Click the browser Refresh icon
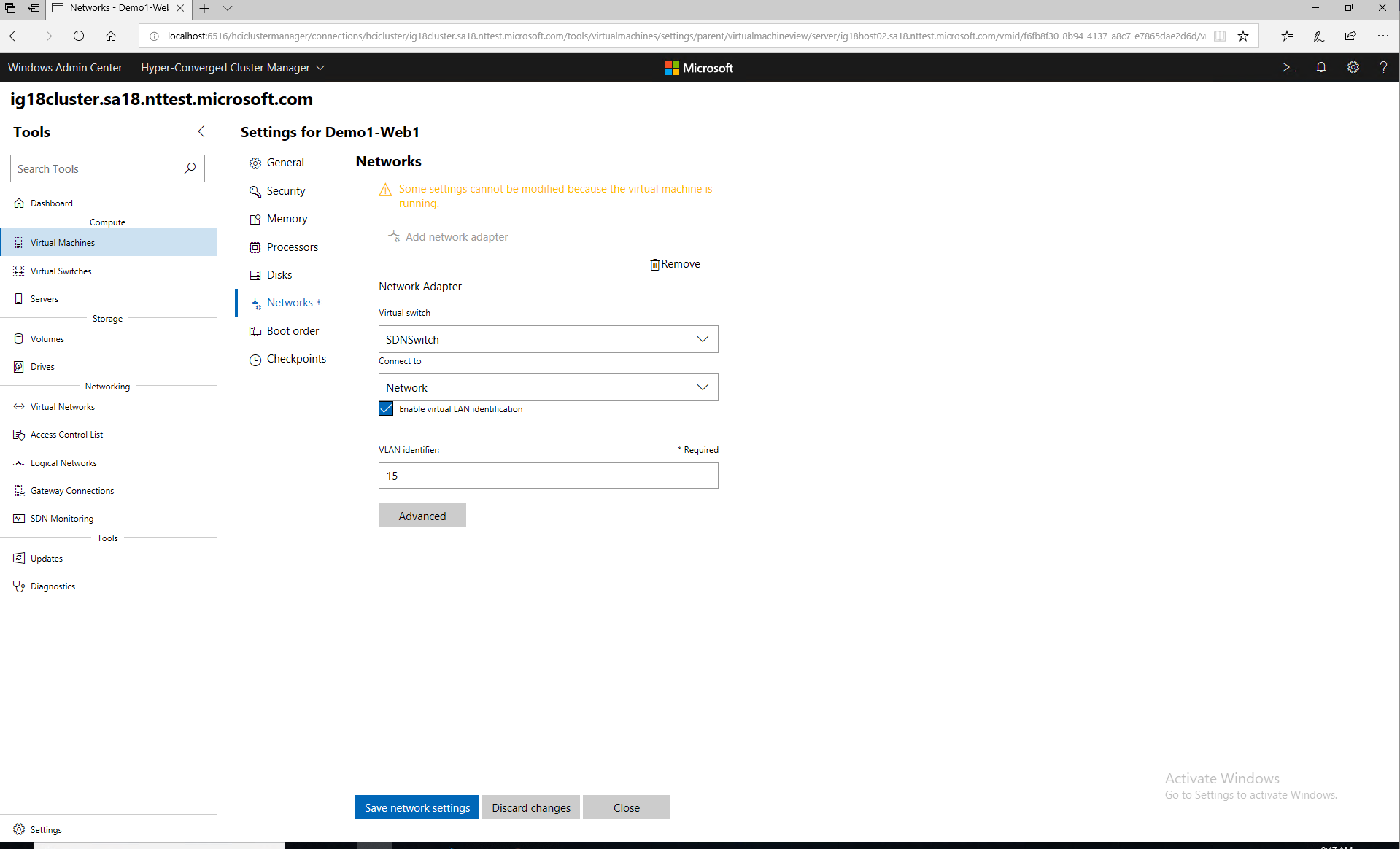The width and height of the screenshot is (1400, 849). [79, 36]
